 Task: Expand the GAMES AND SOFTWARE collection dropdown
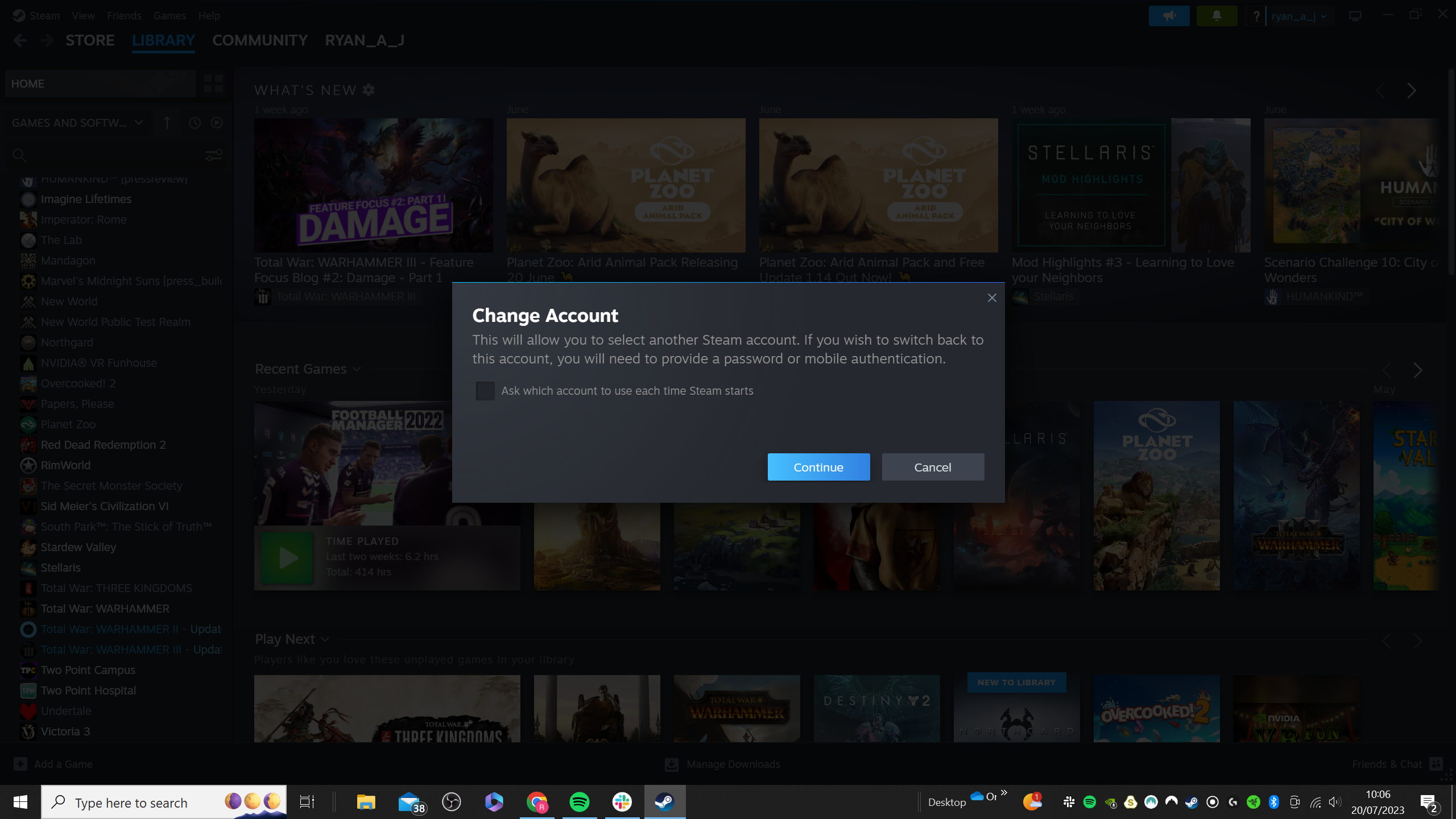(138, 122)
